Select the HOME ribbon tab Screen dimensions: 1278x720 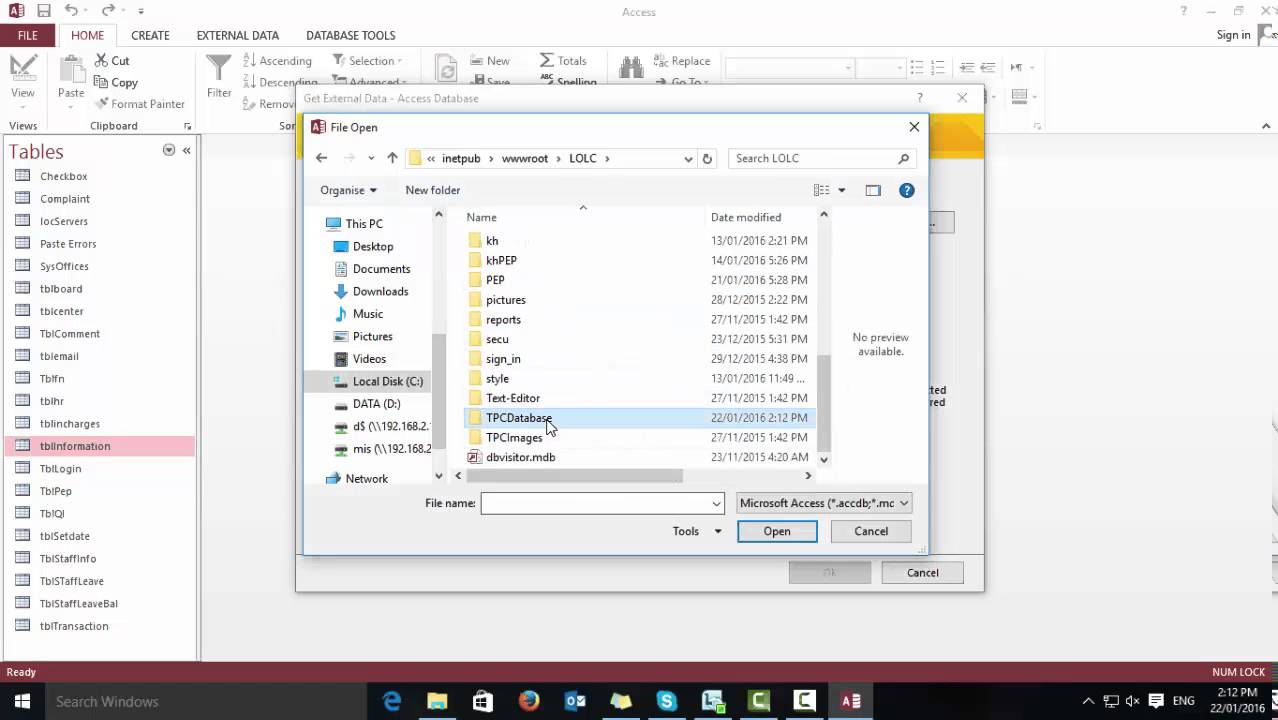point(87,35)
